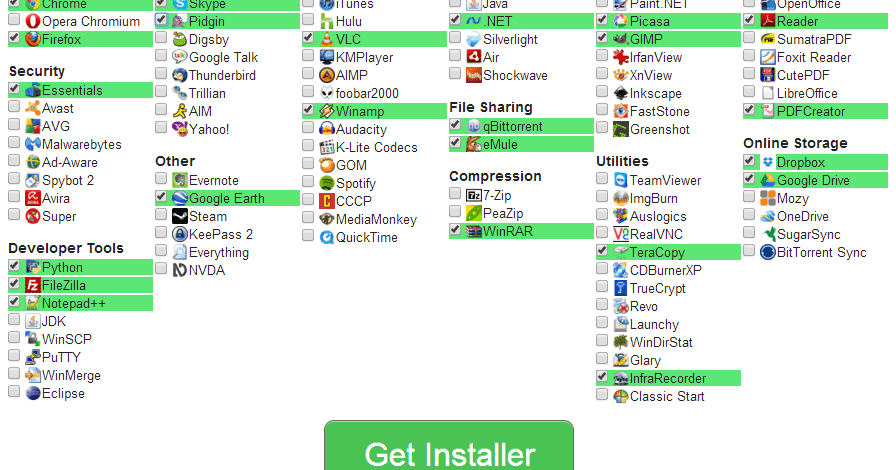
Task: Check the Avast checkbox
Action: coord(14,106)
